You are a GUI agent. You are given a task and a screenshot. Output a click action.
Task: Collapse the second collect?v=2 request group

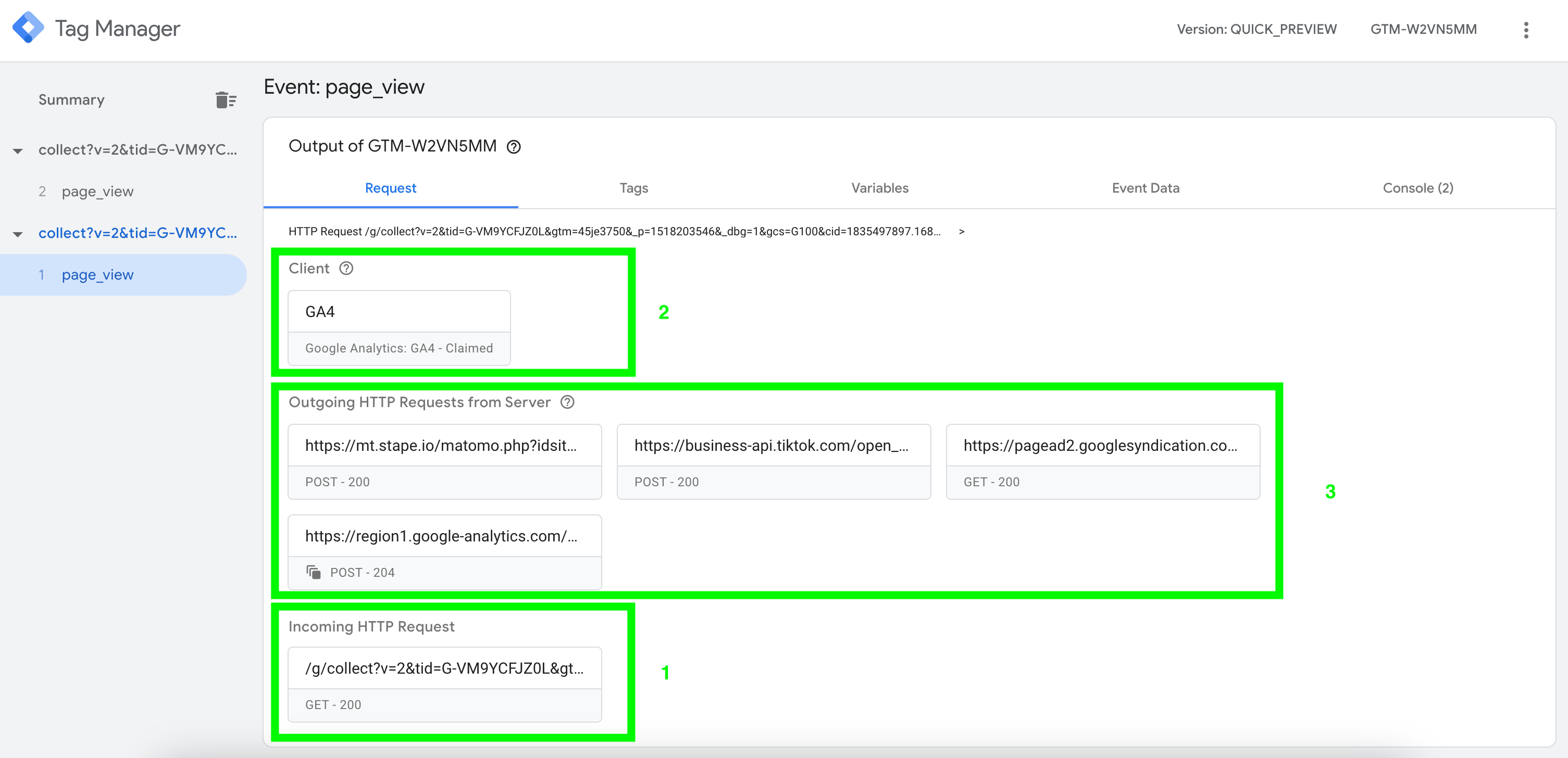tap(18, 234)
